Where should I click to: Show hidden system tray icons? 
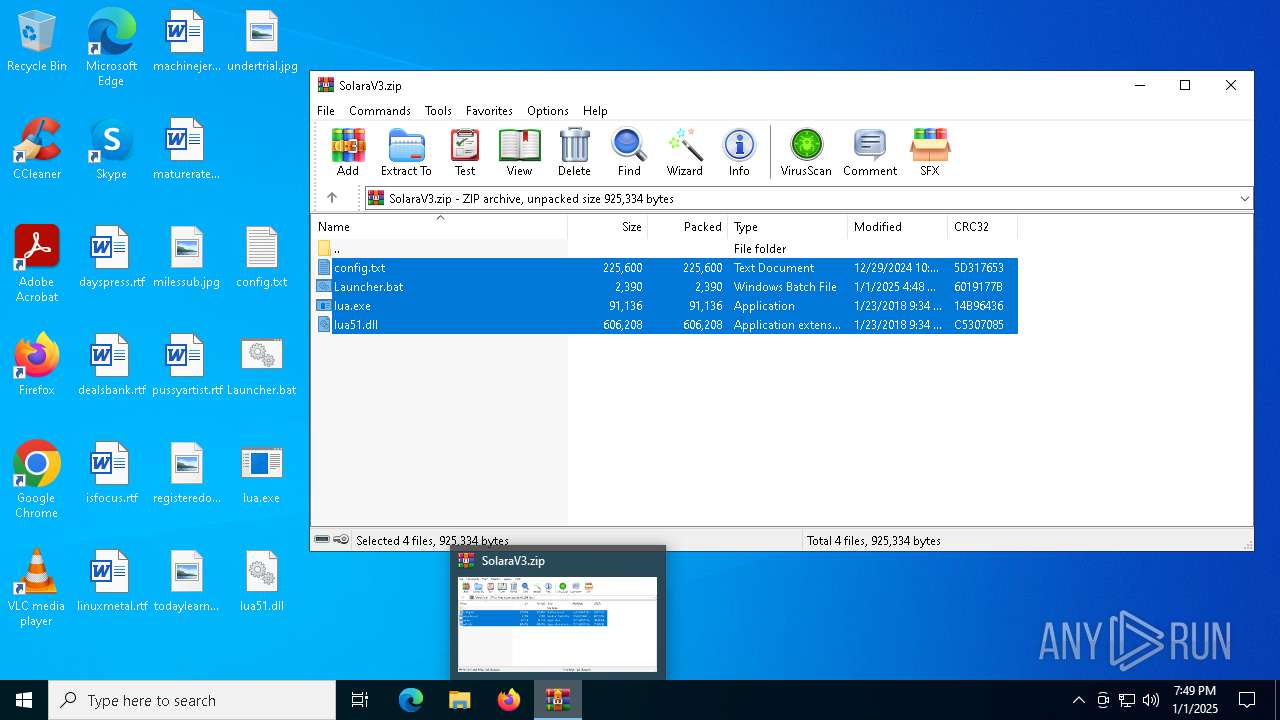pyautogui.click(x=1078, y=700)
